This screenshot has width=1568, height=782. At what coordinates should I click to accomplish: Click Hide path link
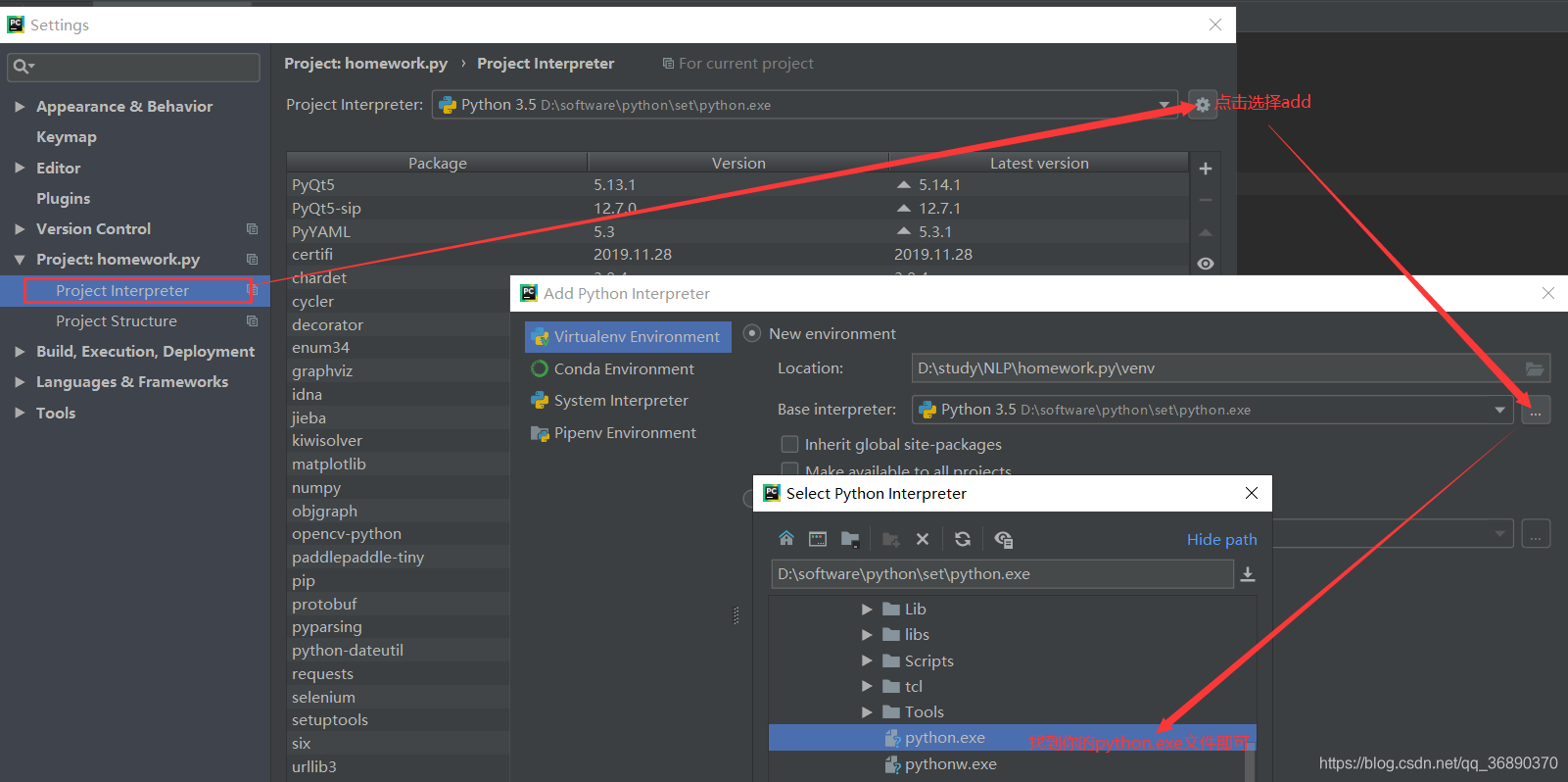click(x=1221, y=539)
